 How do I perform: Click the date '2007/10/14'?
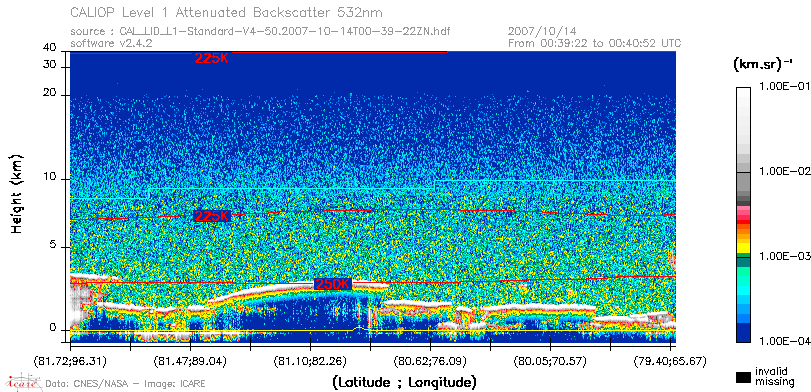pyautogui.click(x=542, y=32)
